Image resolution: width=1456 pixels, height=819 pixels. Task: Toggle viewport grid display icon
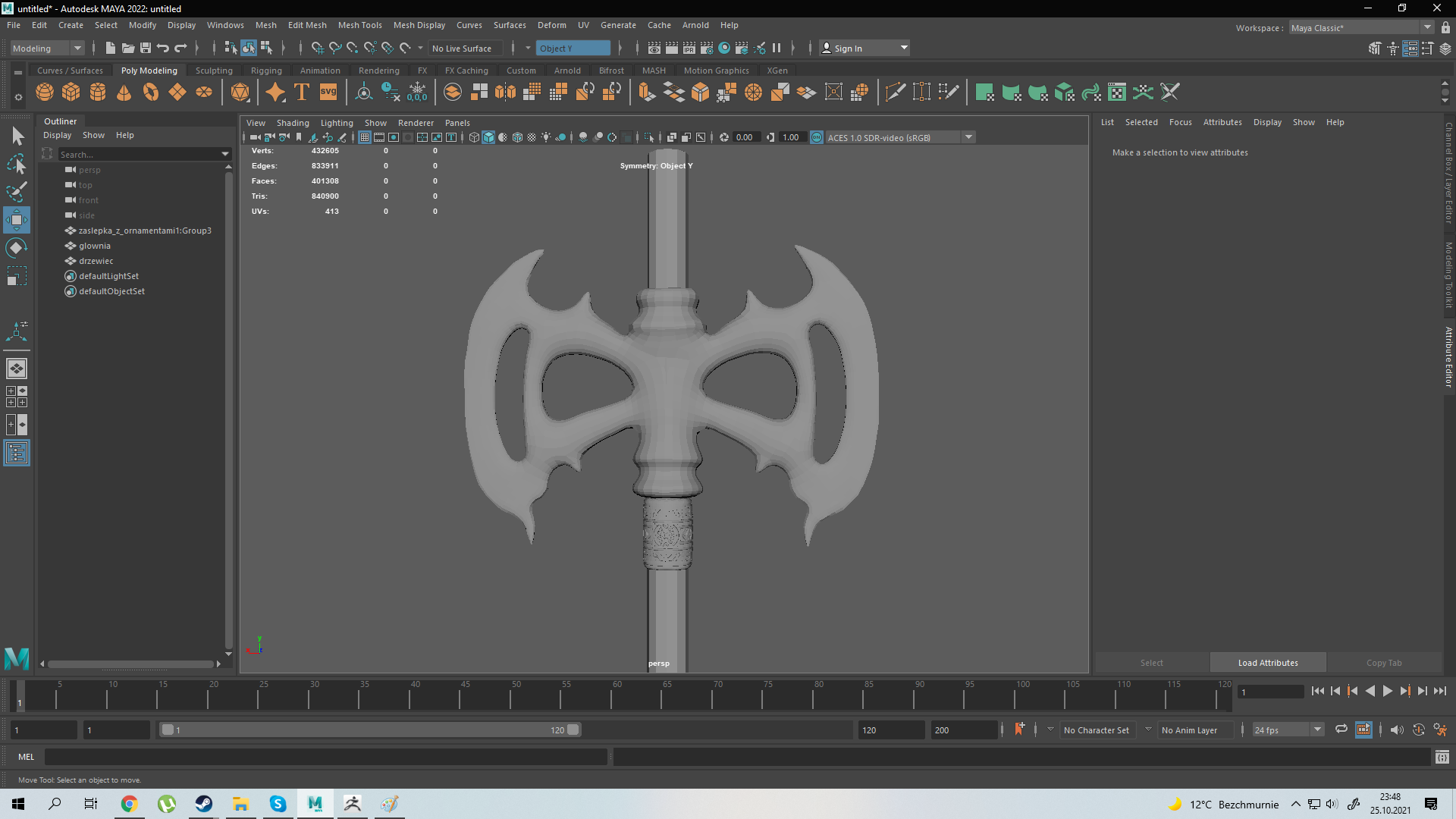point(365,137)
